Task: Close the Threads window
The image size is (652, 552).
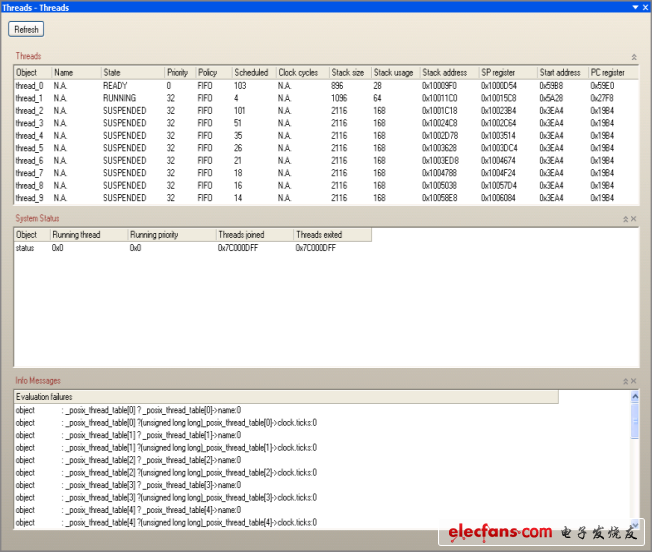Action: pyautogui.click(x=644, y=7)
